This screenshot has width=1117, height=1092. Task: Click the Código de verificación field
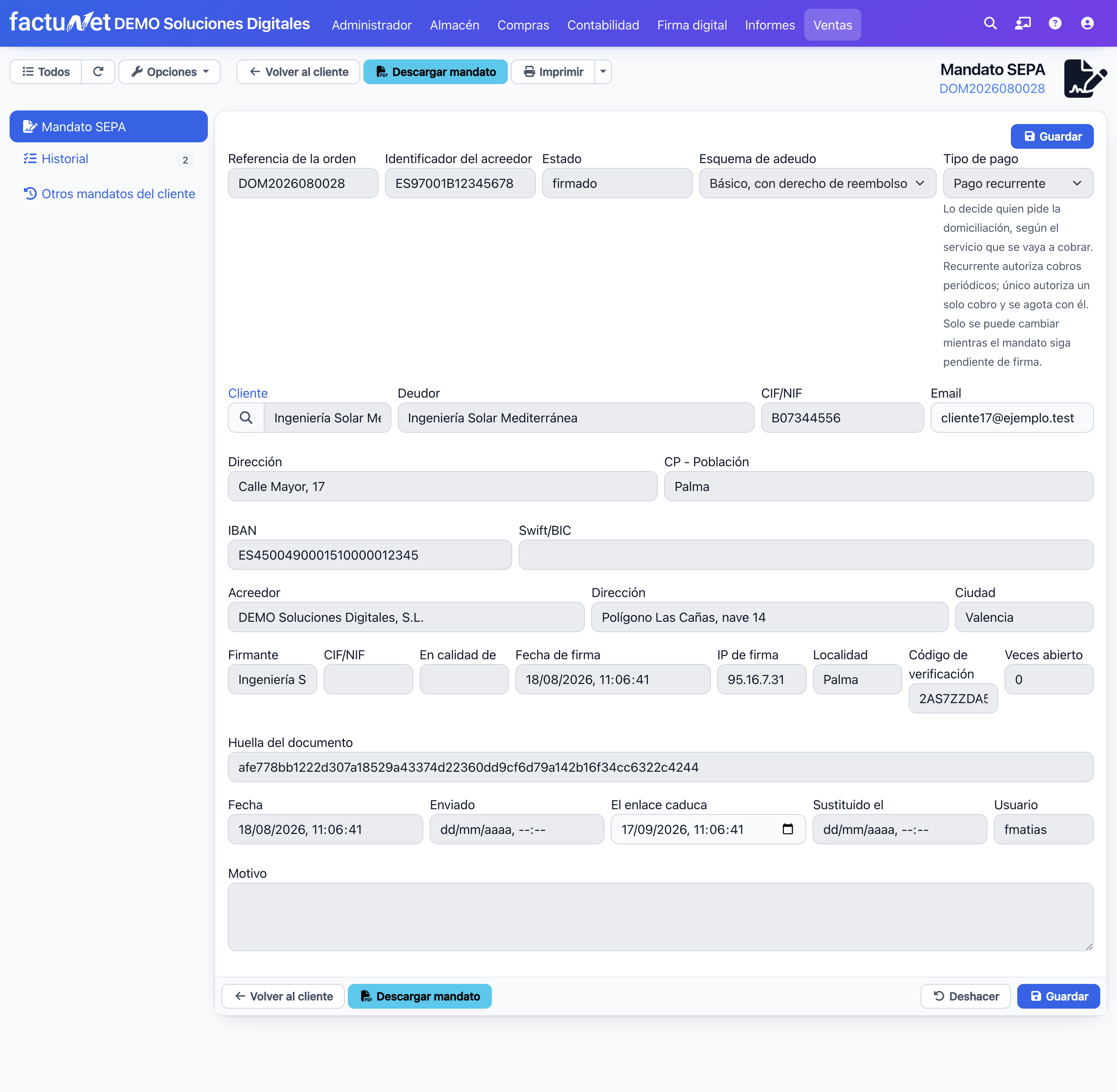click(x=953, y=698)
